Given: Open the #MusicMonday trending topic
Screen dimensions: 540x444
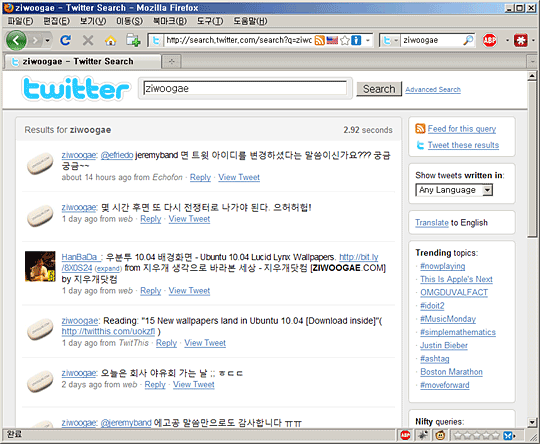Looking at the screenshot, I should tap(448, 319).
